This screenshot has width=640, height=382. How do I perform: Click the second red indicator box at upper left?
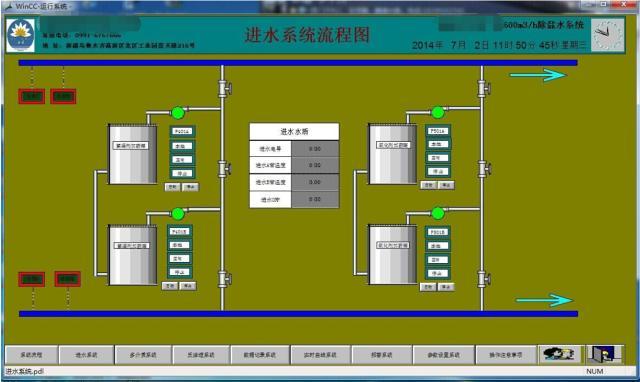pyautogui.click(x=63, y=96)
